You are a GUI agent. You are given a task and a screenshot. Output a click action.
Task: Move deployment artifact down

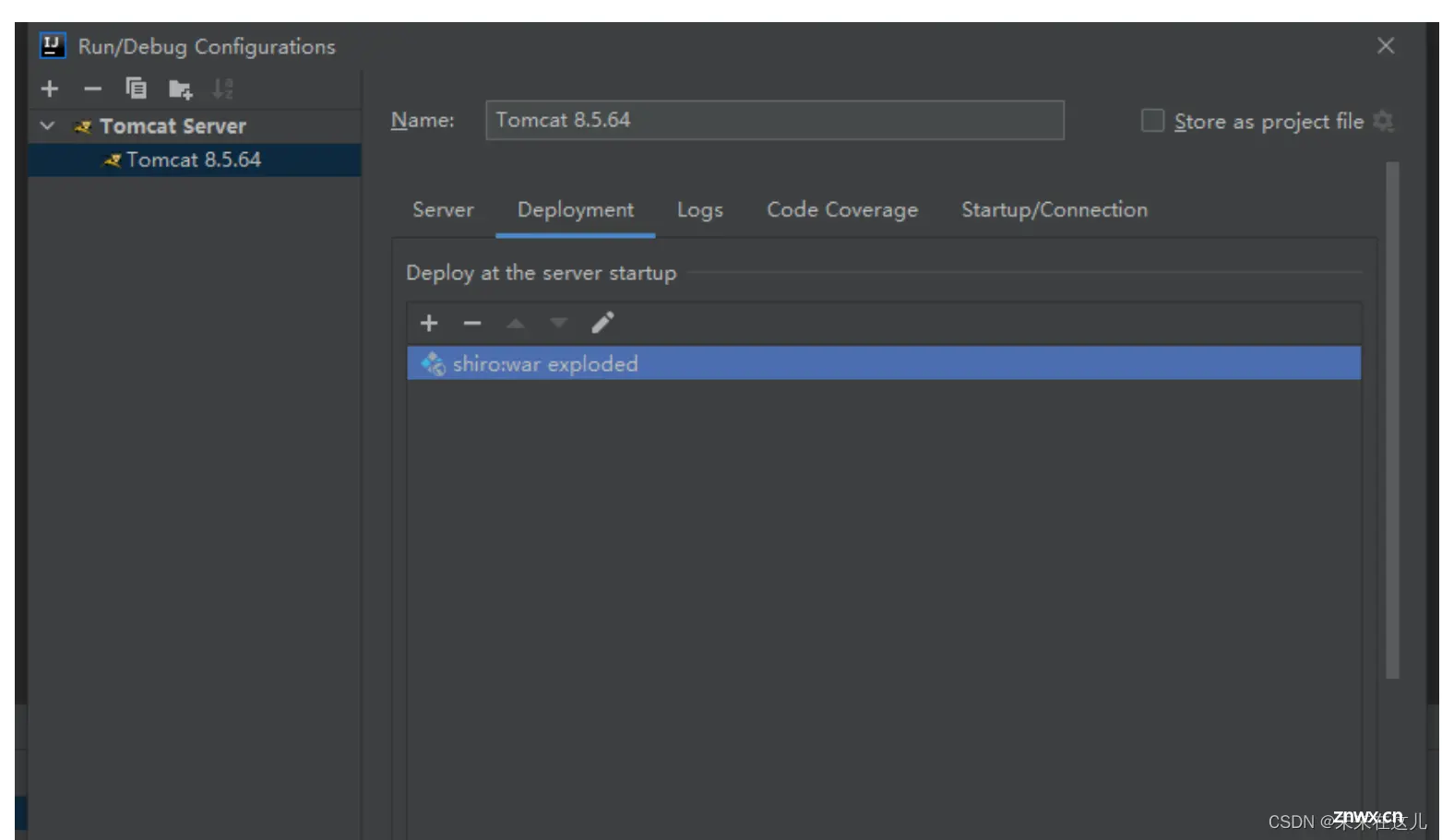pyautogui.click(x=558, y=323)
